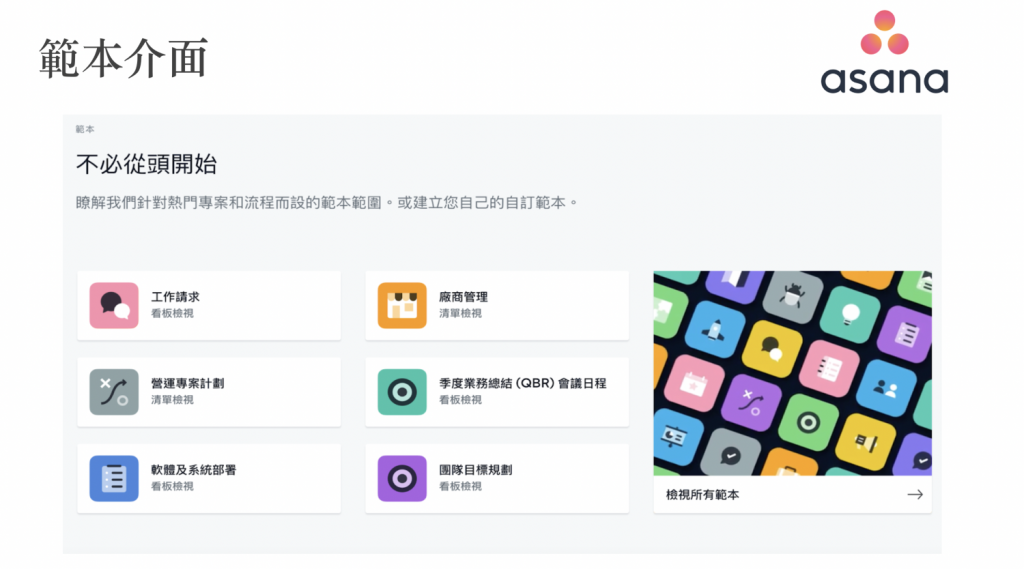The image size is (1024, 569).
Task: Click the purple target icon for 團隊目標規劃
Action: coord(402,478)
